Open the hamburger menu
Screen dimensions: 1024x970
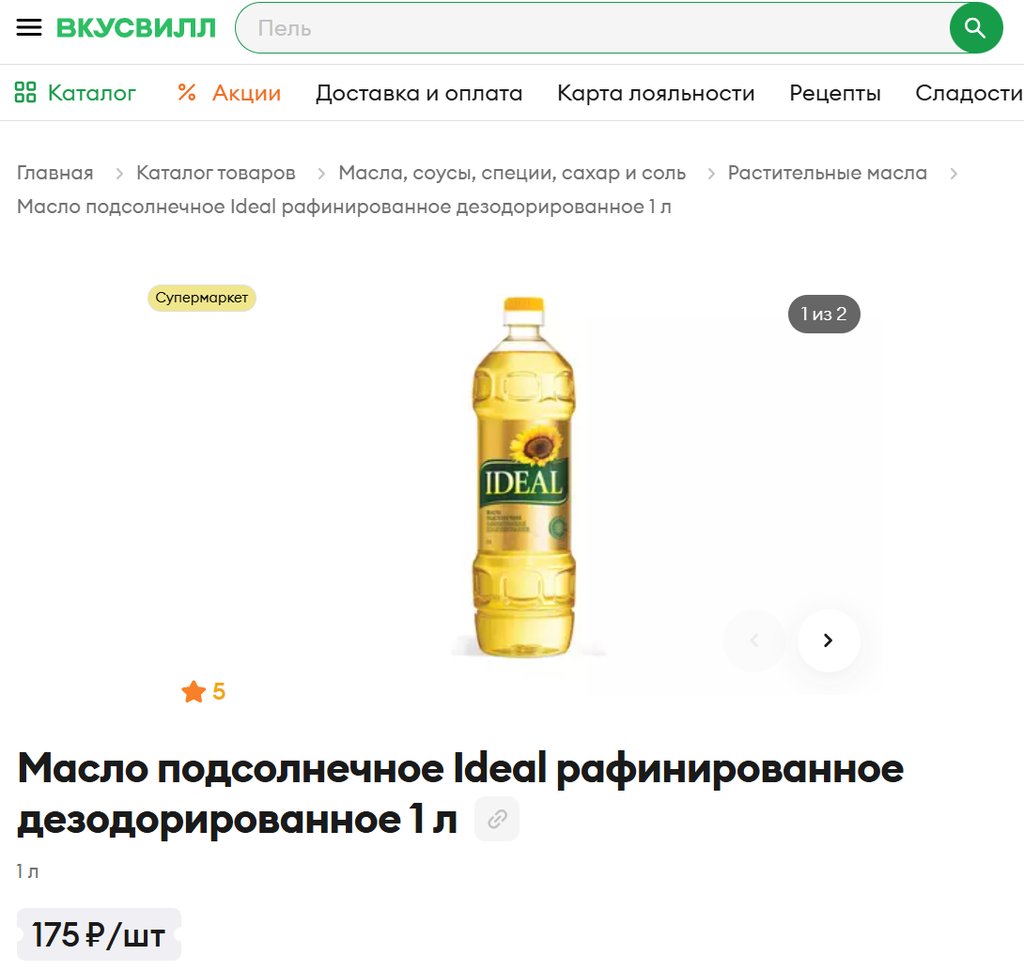pos(29,27)
